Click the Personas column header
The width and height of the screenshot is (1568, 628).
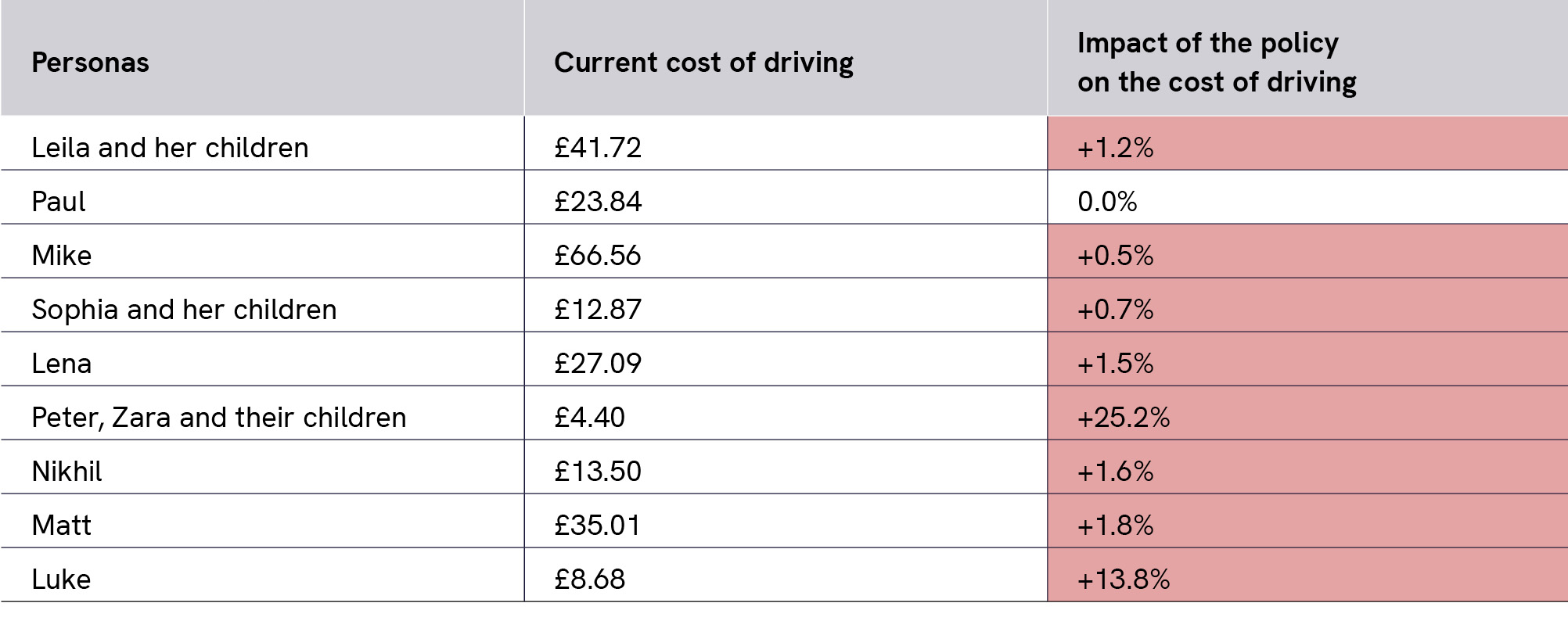pos(90,63)
